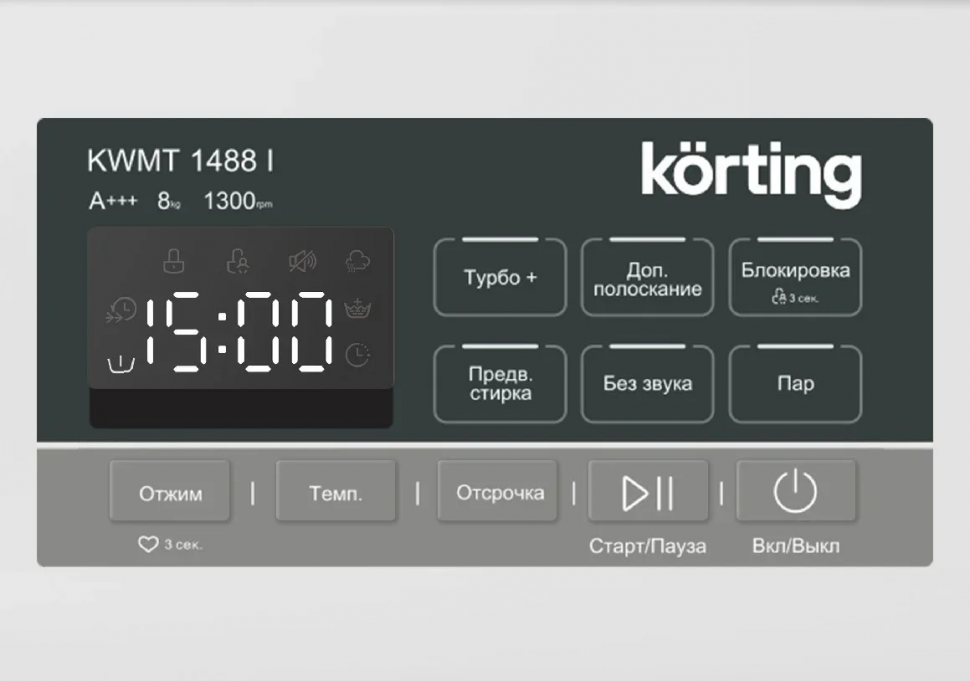The image size is (970, 681).
Task: Click the Старт/Пауза label
Action: (647, 546)
